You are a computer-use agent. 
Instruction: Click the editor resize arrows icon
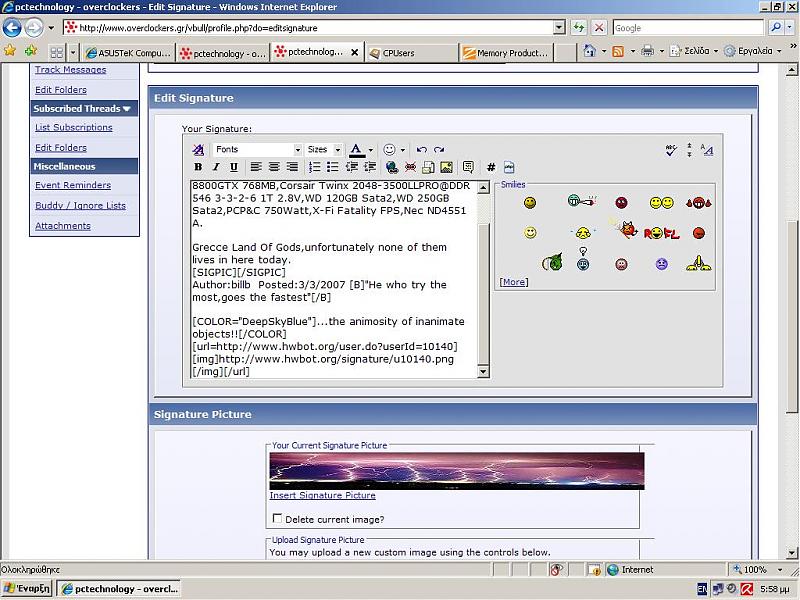(689, 149)
